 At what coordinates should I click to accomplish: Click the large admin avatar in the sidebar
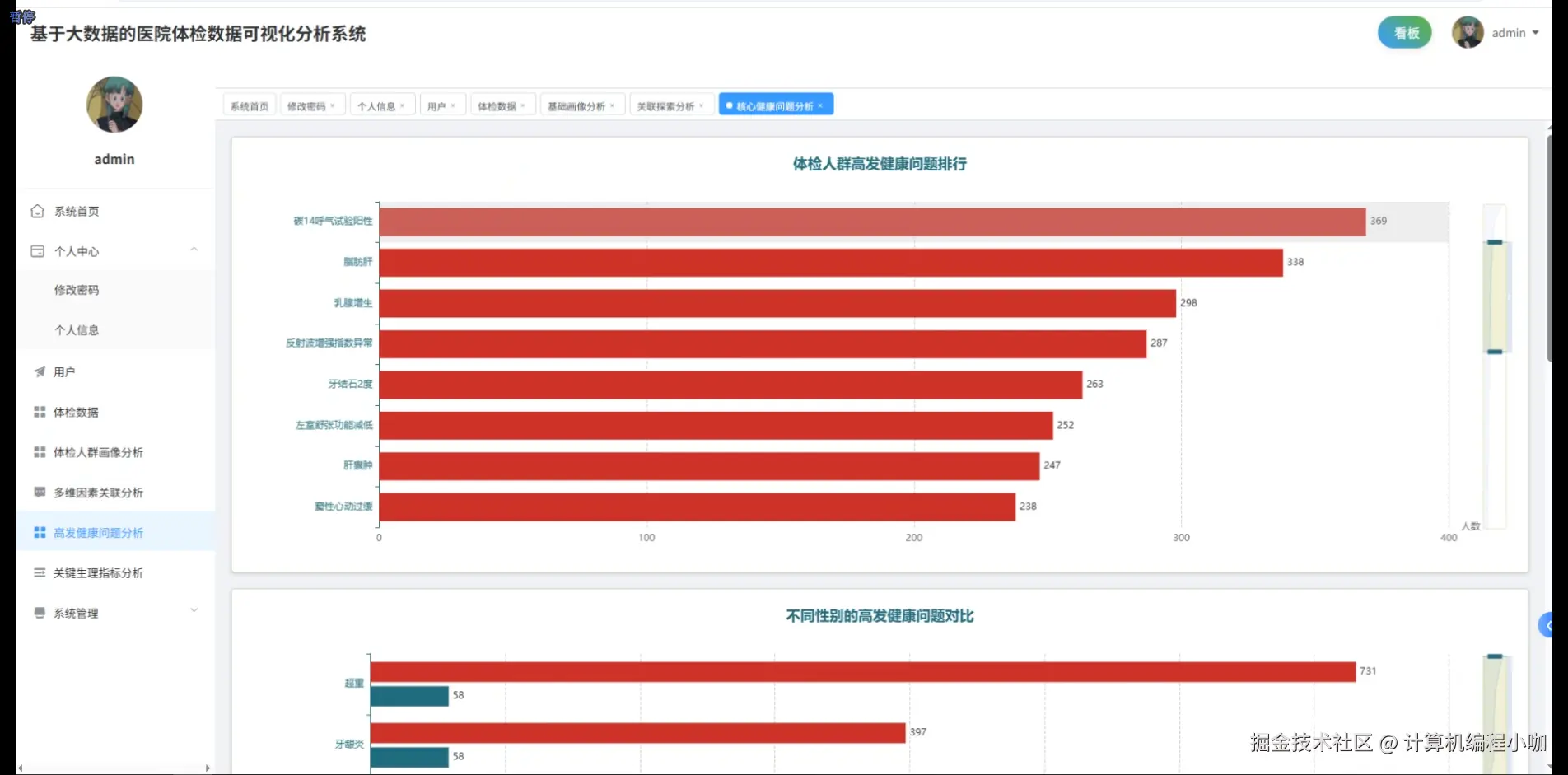click(114, 105)
